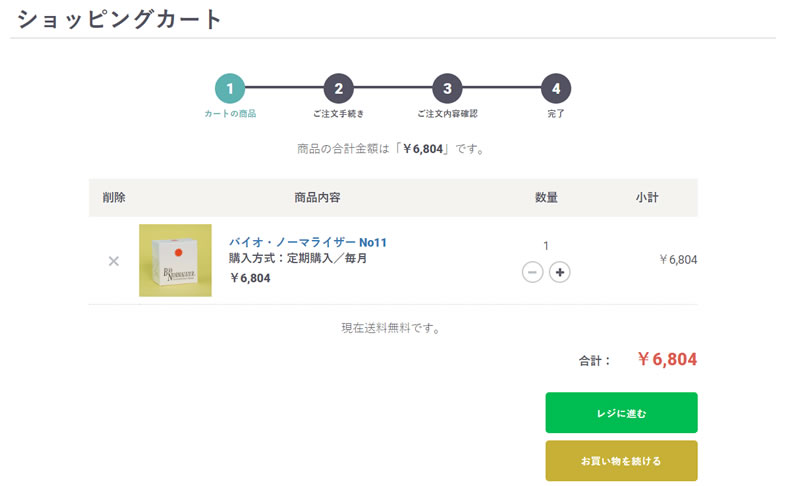Click the step 4 circle
Viewport: 800px width, 486px height.
click(556, 89)
